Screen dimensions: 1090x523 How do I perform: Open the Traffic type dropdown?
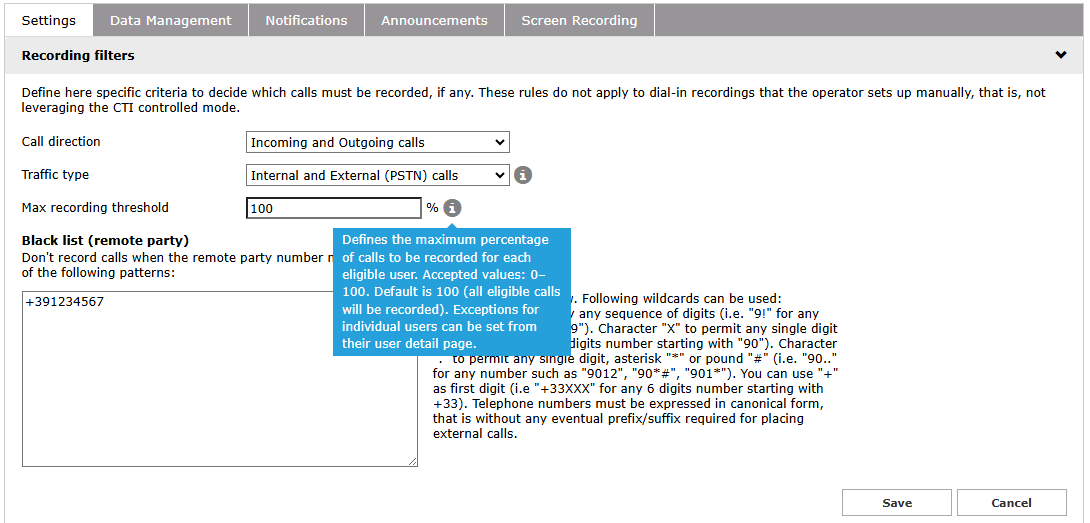(377, 175)
